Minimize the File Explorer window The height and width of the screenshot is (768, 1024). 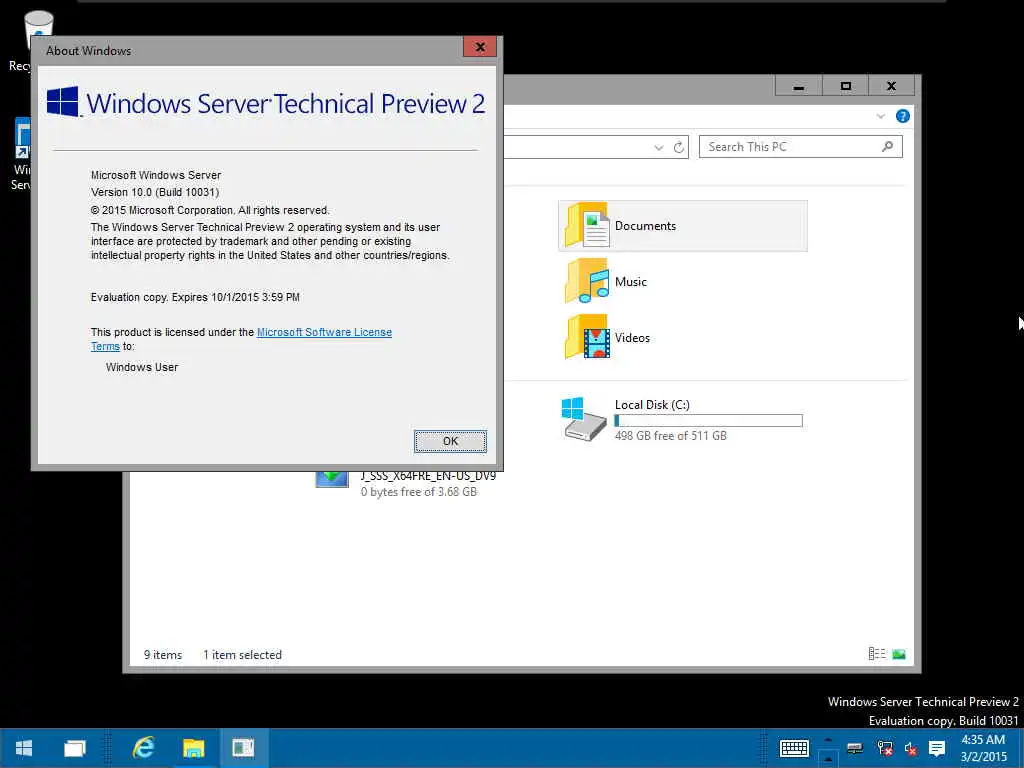(798, 86)
